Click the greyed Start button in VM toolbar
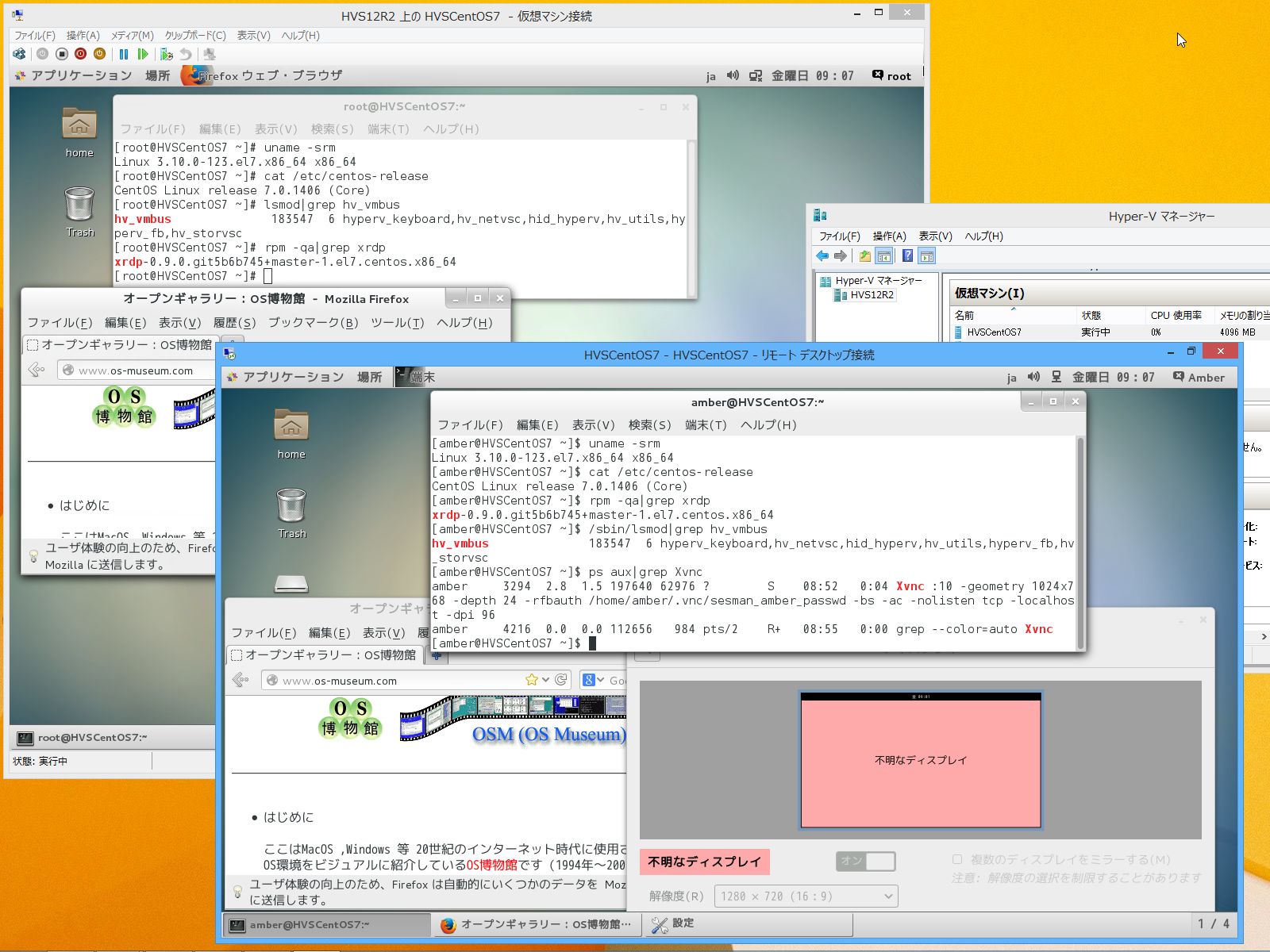 point(42,54)
